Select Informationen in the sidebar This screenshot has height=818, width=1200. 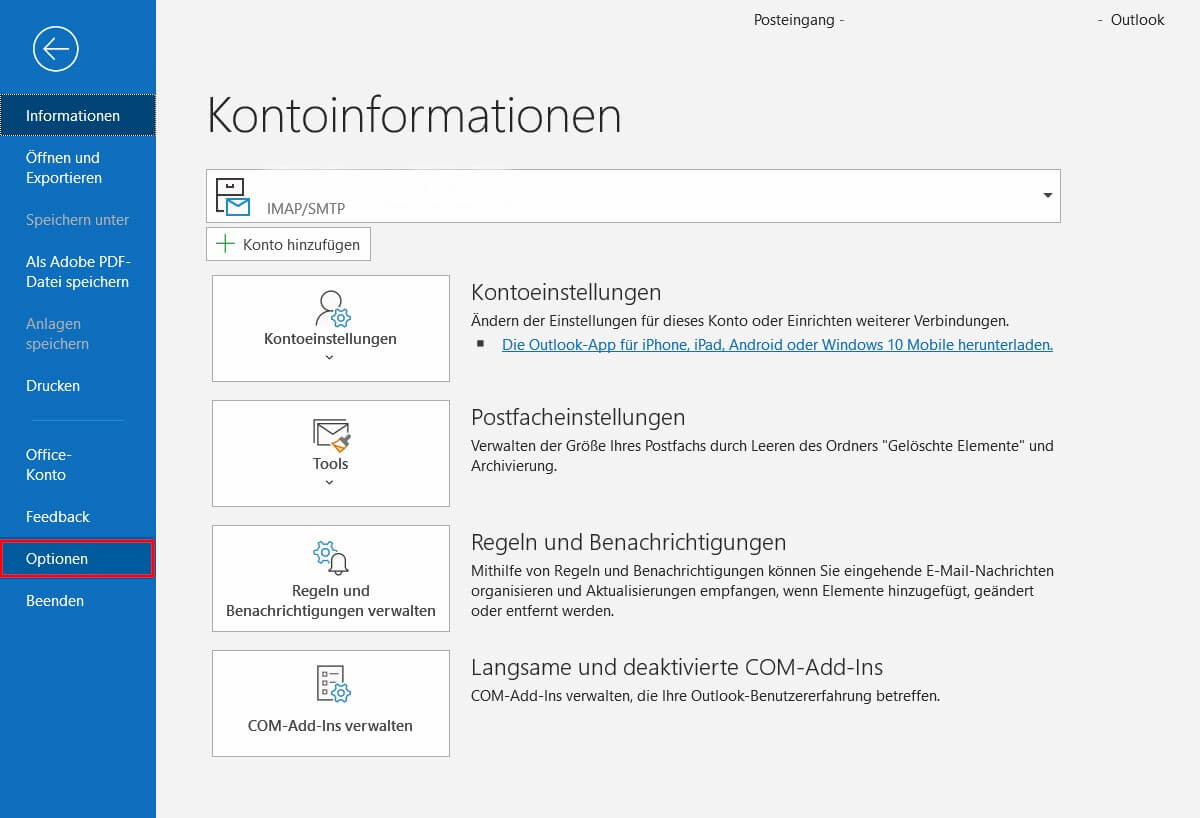78,116
